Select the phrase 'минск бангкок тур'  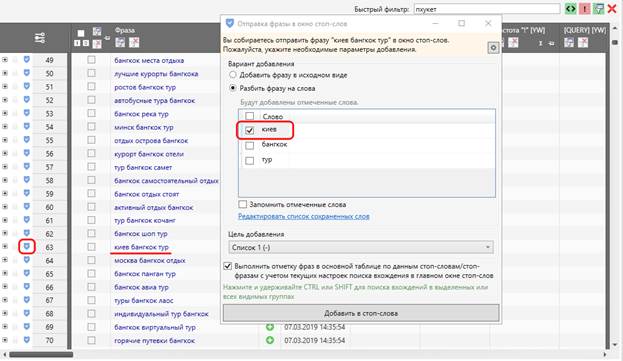(144, 127)
